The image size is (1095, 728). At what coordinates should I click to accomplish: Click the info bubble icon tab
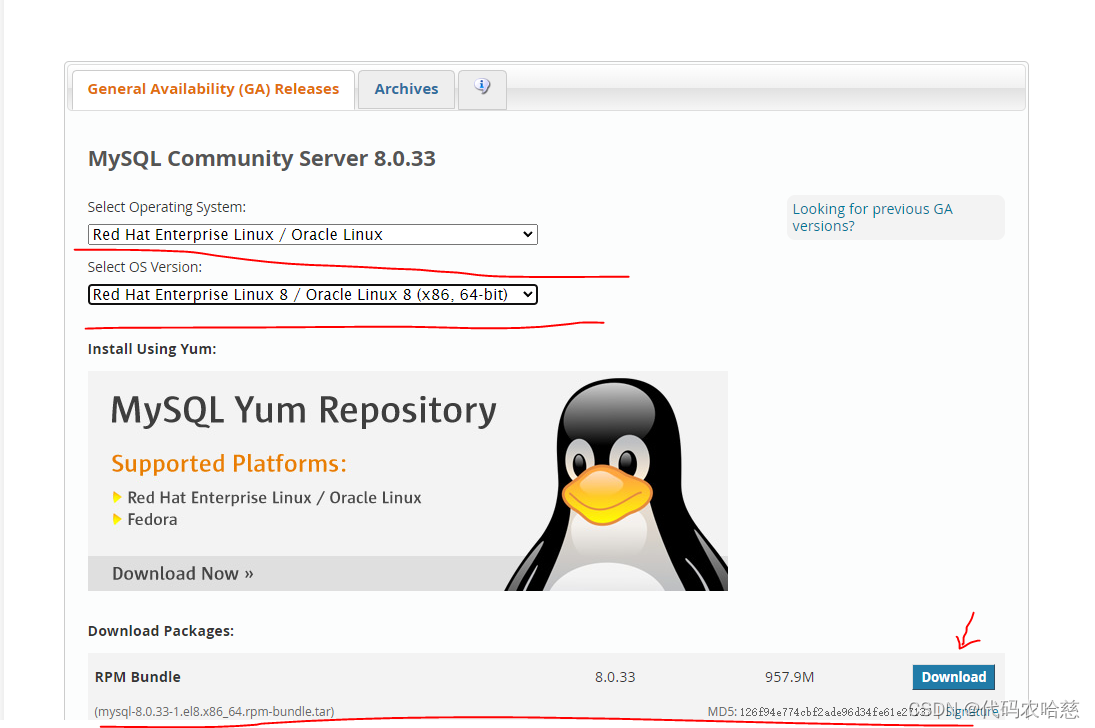pos(482,88)
